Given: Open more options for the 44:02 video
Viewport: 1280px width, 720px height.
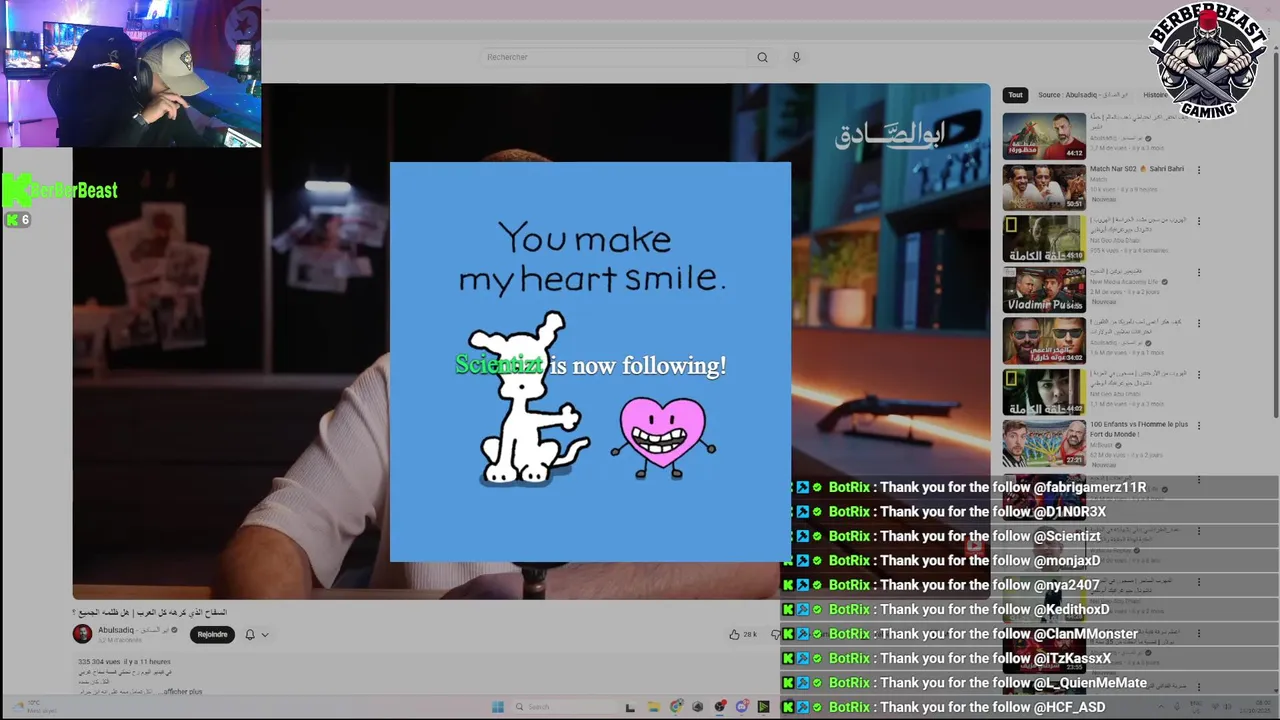Looking at the screenshot, I should (x=1198, y=375).
